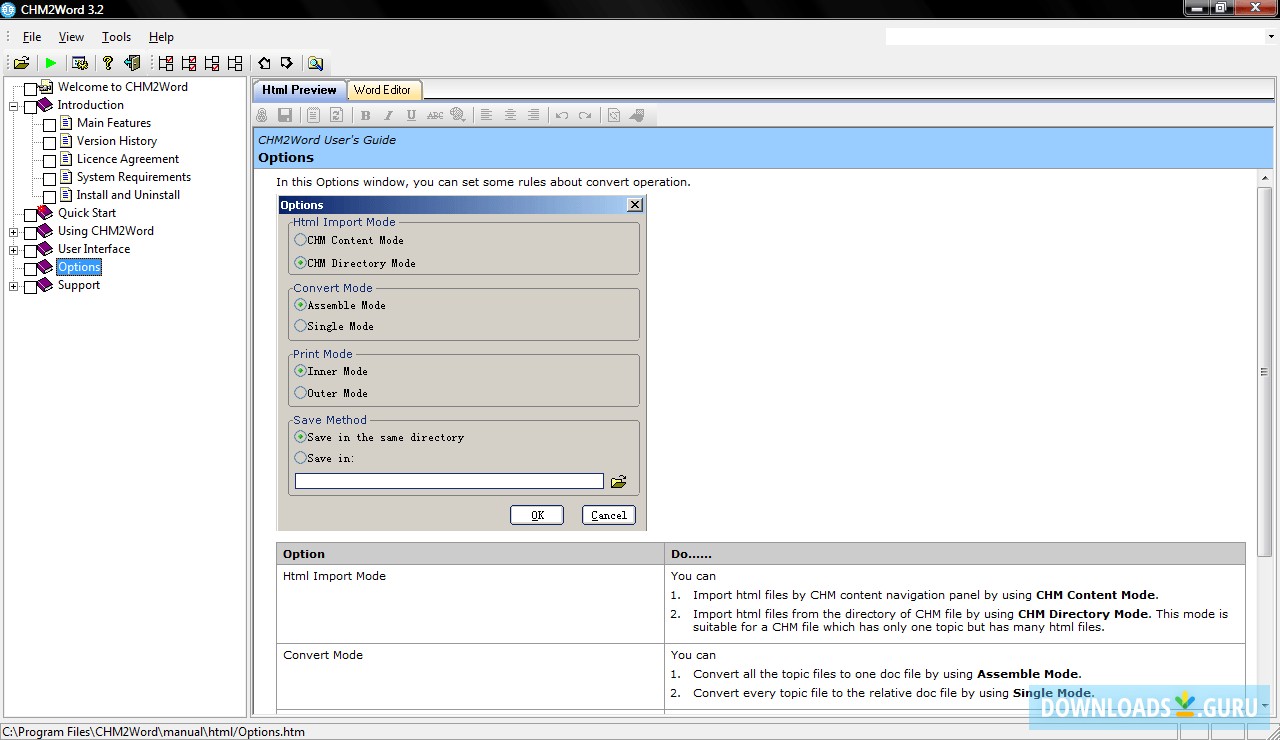This screenshot has height=740, width=1280.
Task: Open a CHM file with the folder icon
Action: tap(21, 62)
